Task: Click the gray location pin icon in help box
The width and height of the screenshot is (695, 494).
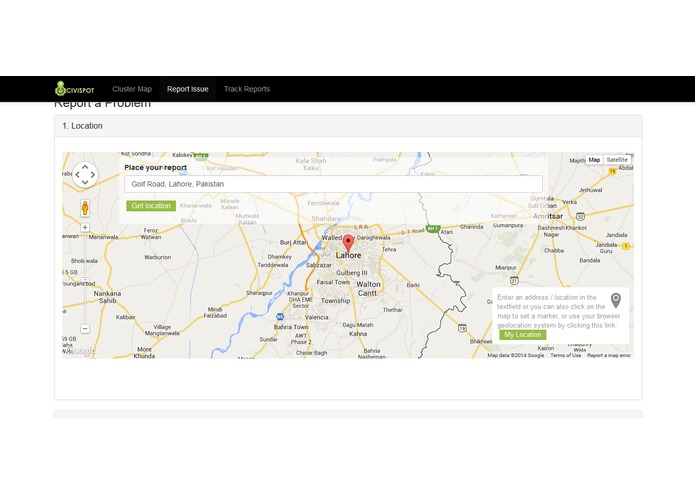Action: tap(616, 300)
